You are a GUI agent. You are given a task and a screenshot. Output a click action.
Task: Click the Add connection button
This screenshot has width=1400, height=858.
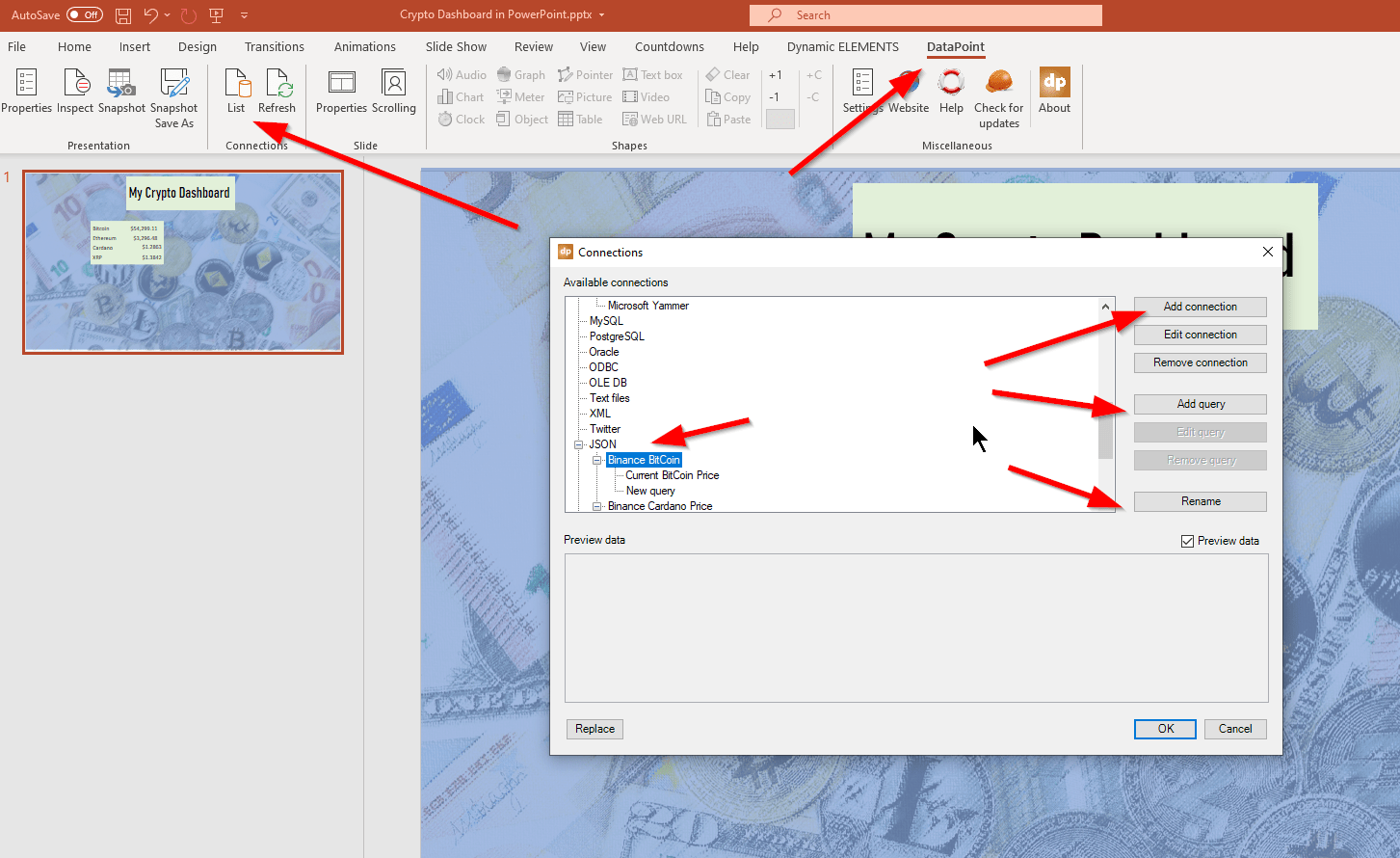(x=1200, y=307)
